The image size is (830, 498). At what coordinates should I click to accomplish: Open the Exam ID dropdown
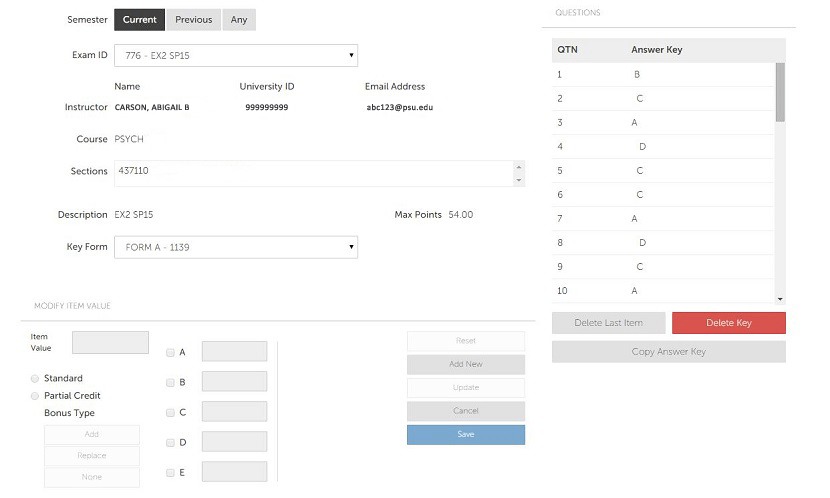tap(236, 56)
